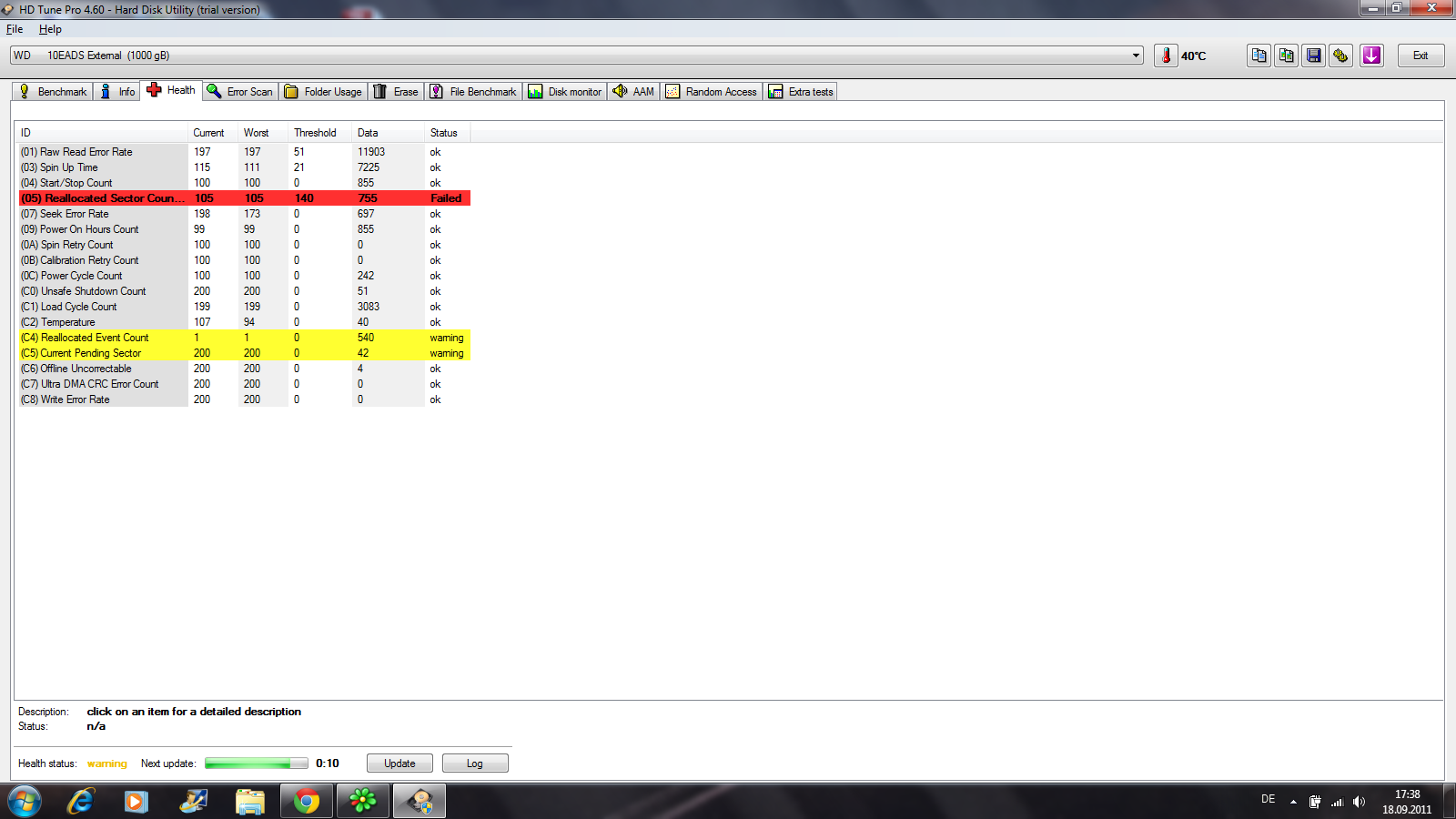Click the Health status warning text
Viewport: 1456px width, 819px height.
tap(107, 763)
